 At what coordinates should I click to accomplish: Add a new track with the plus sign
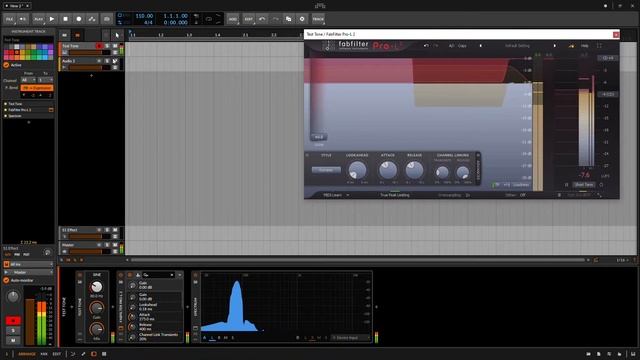pyautogui.click(x=91, y=76)
